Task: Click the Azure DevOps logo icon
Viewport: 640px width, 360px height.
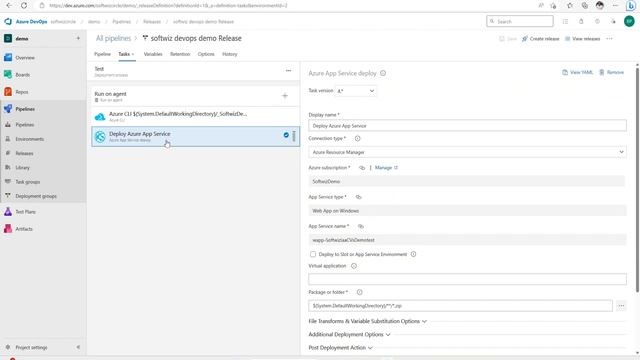Action: 8,22
